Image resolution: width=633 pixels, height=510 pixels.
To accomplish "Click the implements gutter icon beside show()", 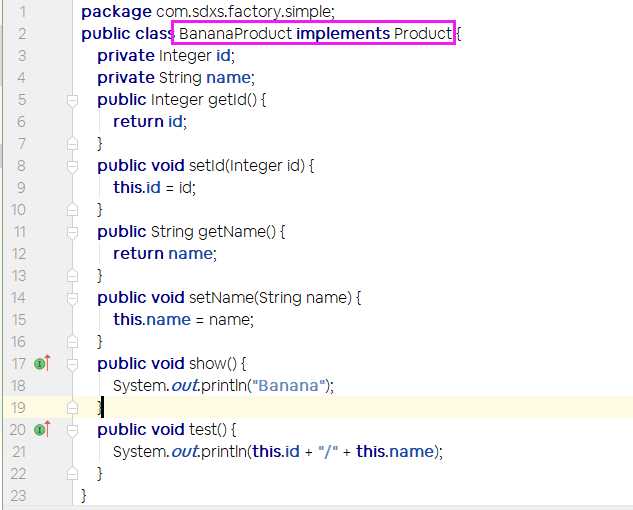I will tap(42, 363).
